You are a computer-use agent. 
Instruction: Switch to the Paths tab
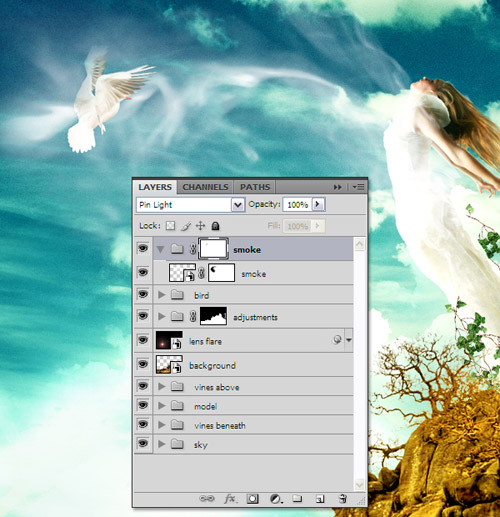[x=255, y=187]
